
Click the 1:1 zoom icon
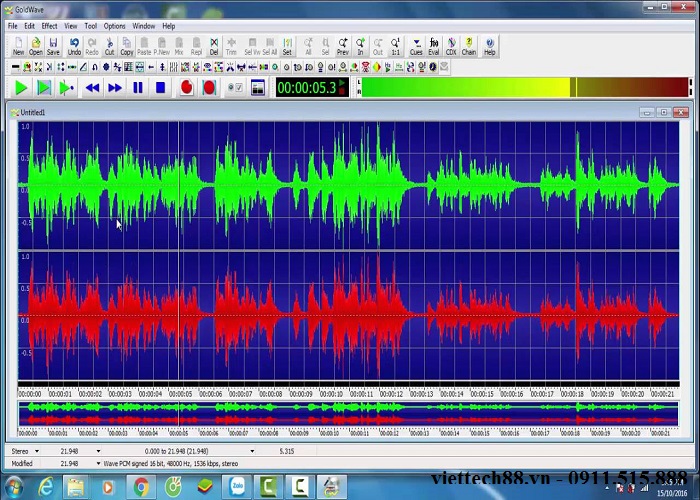[395, 46]
